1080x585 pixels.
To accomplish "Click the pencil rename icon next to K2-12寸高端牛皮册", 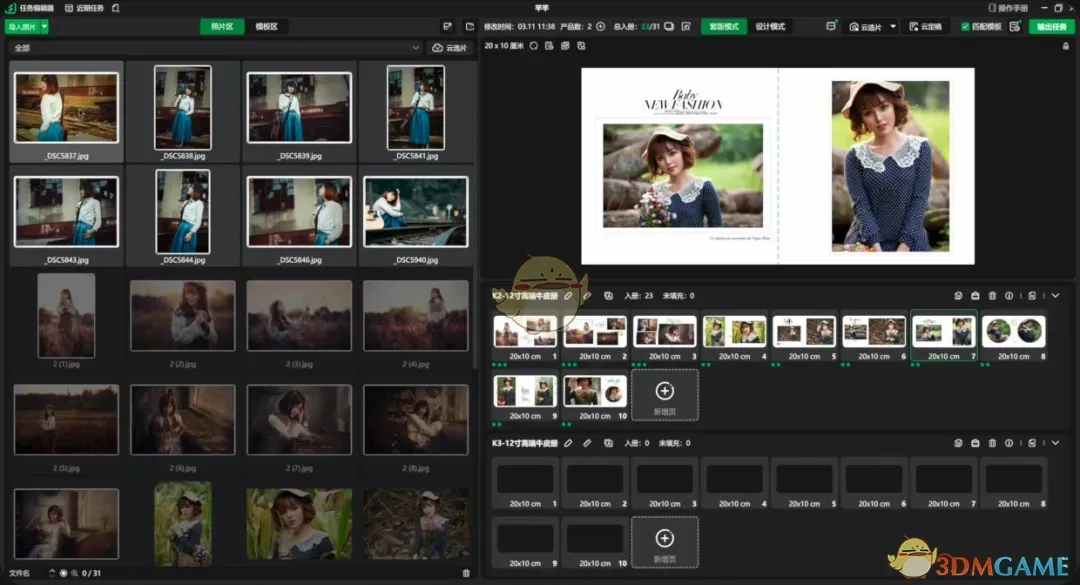I will coord(569,296).
